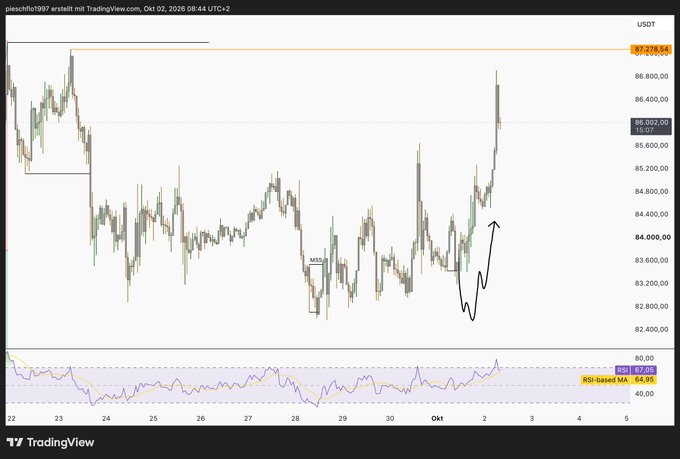Click date label 23 on time axis
This screenshot has width=680, height=459.
tap(59, 419)
